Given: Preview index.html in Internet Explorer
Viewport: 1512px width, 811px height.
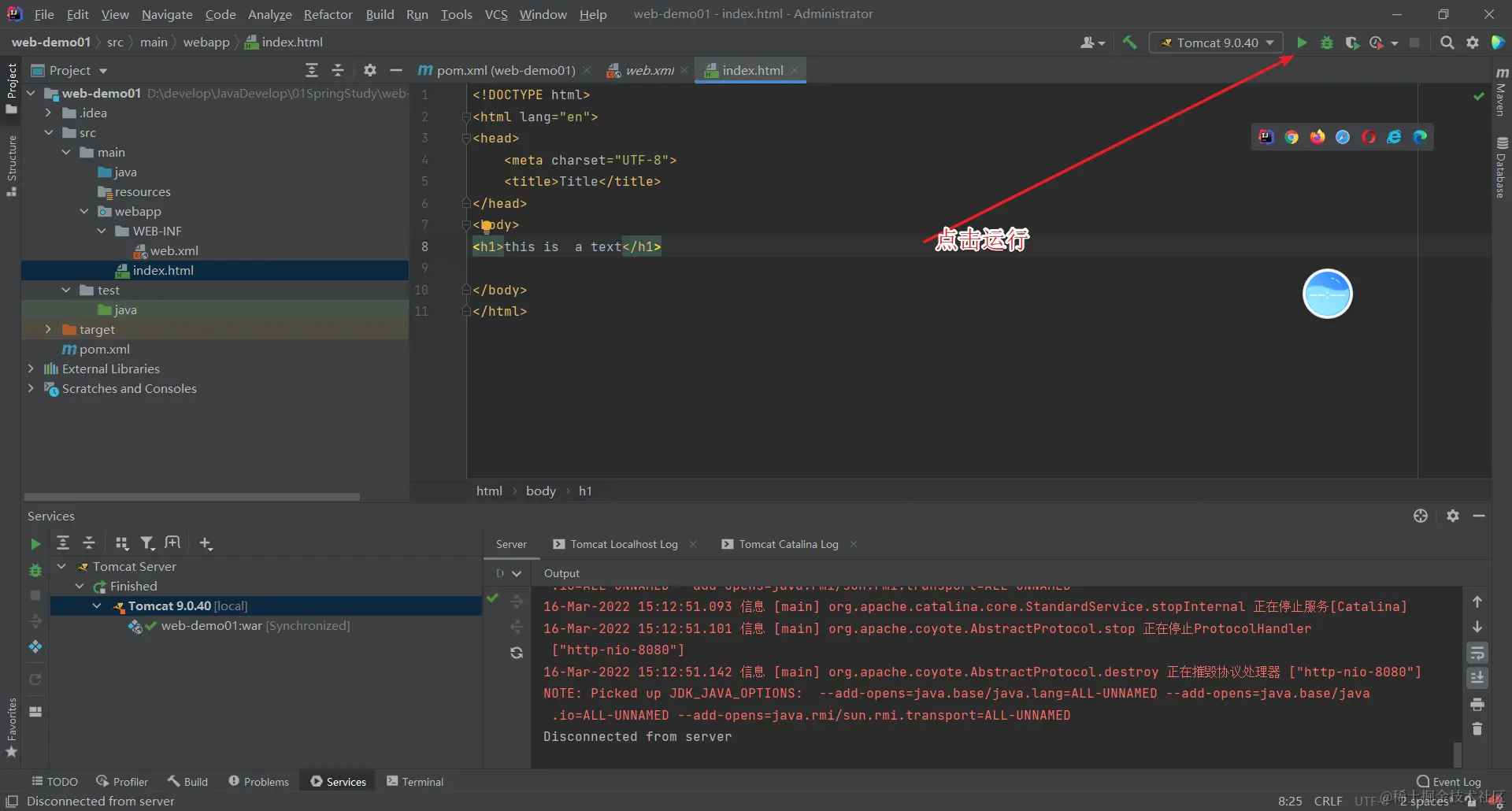Looking at the screenshot, I should click(1394, 137).
